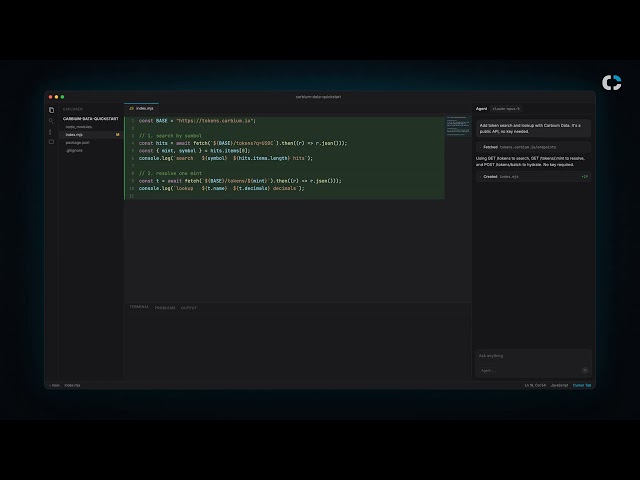640x480 pixels.
Task: Open the Search magnifier icon in activity bar
Action: point(51,121)
